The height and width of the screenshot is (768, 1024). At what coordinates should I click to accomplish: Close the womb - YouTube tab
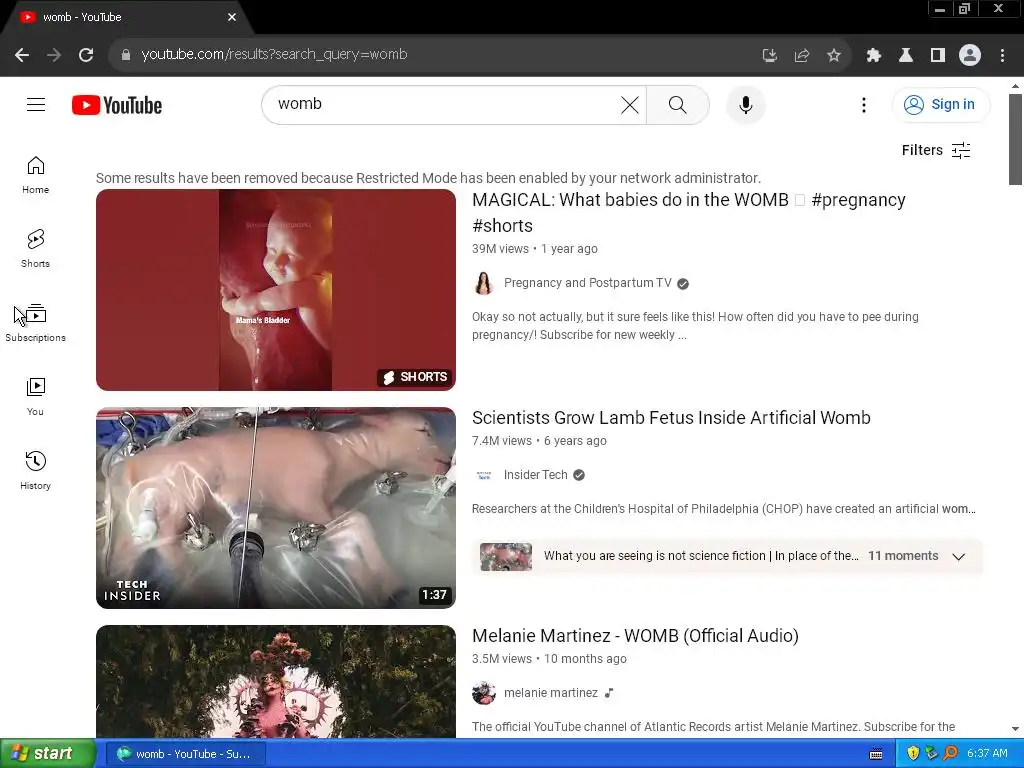232,17
